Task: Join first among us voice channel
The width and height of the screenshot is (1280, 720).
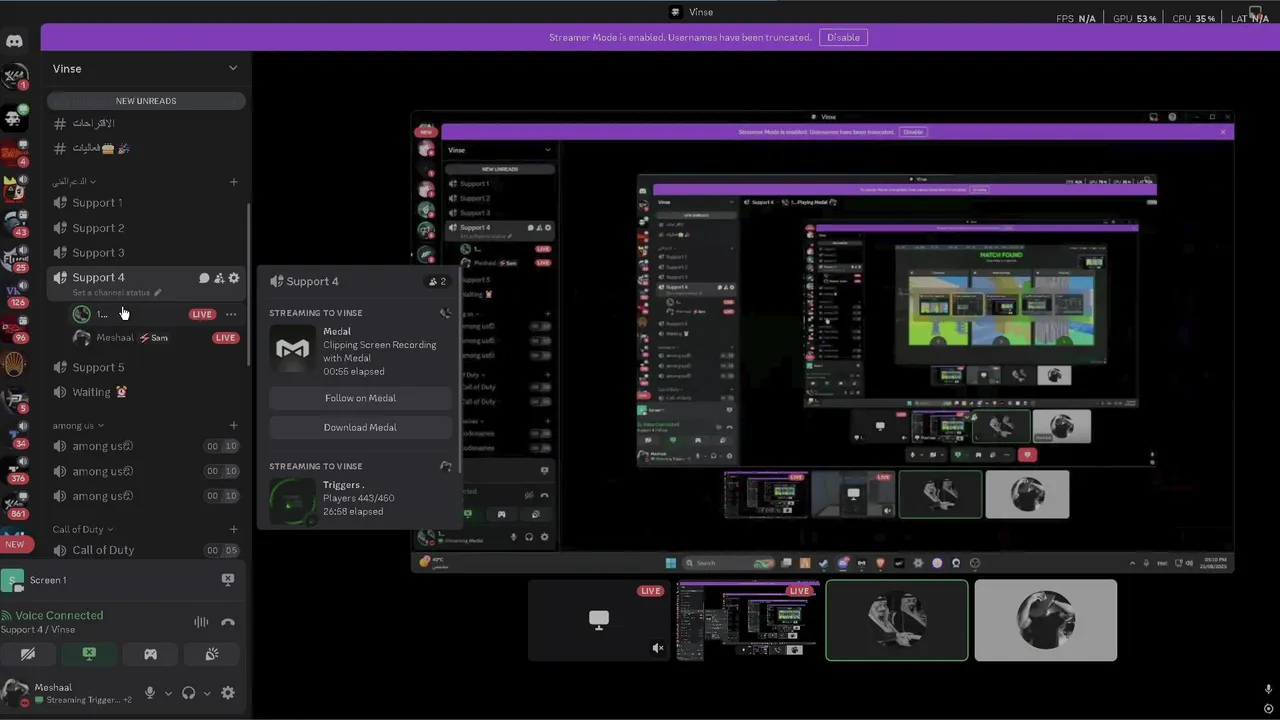Action: [146, 446]
